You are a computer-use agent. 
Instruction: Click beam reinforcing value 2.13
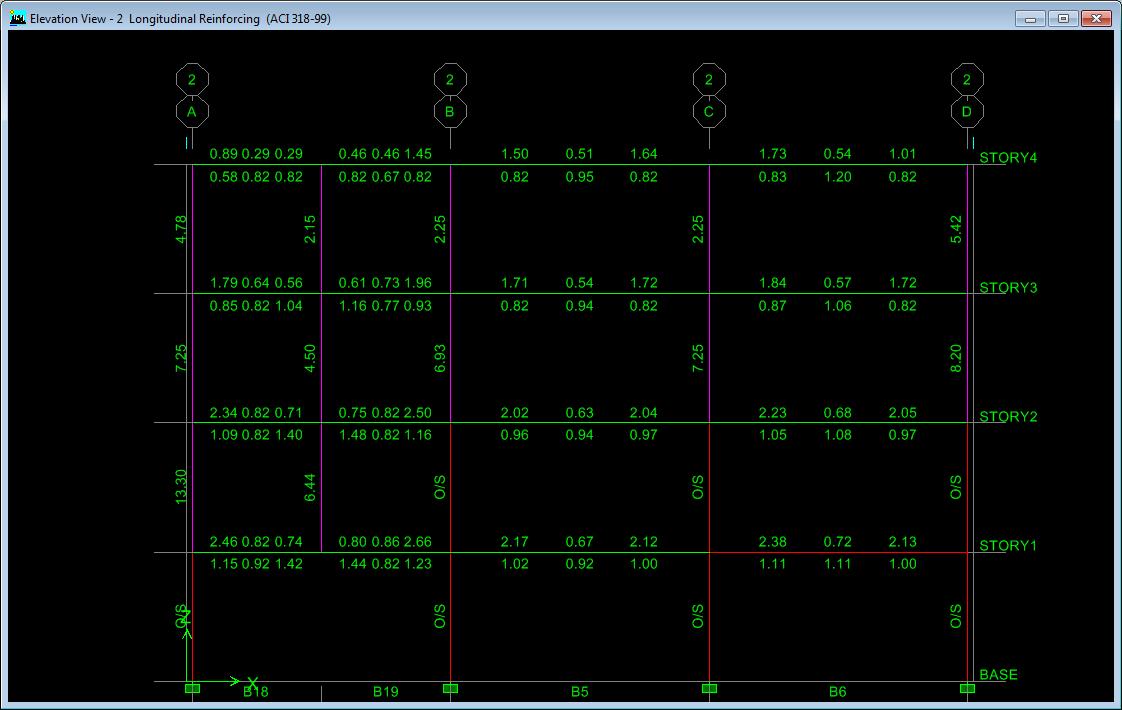click(x=902, y=542)
